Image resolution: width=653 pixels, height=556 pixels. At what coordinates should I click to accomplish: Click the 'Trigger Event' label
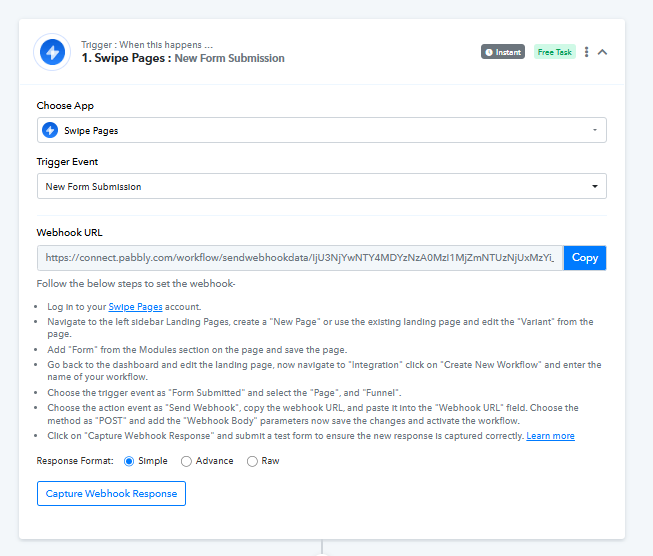point(67,162)
